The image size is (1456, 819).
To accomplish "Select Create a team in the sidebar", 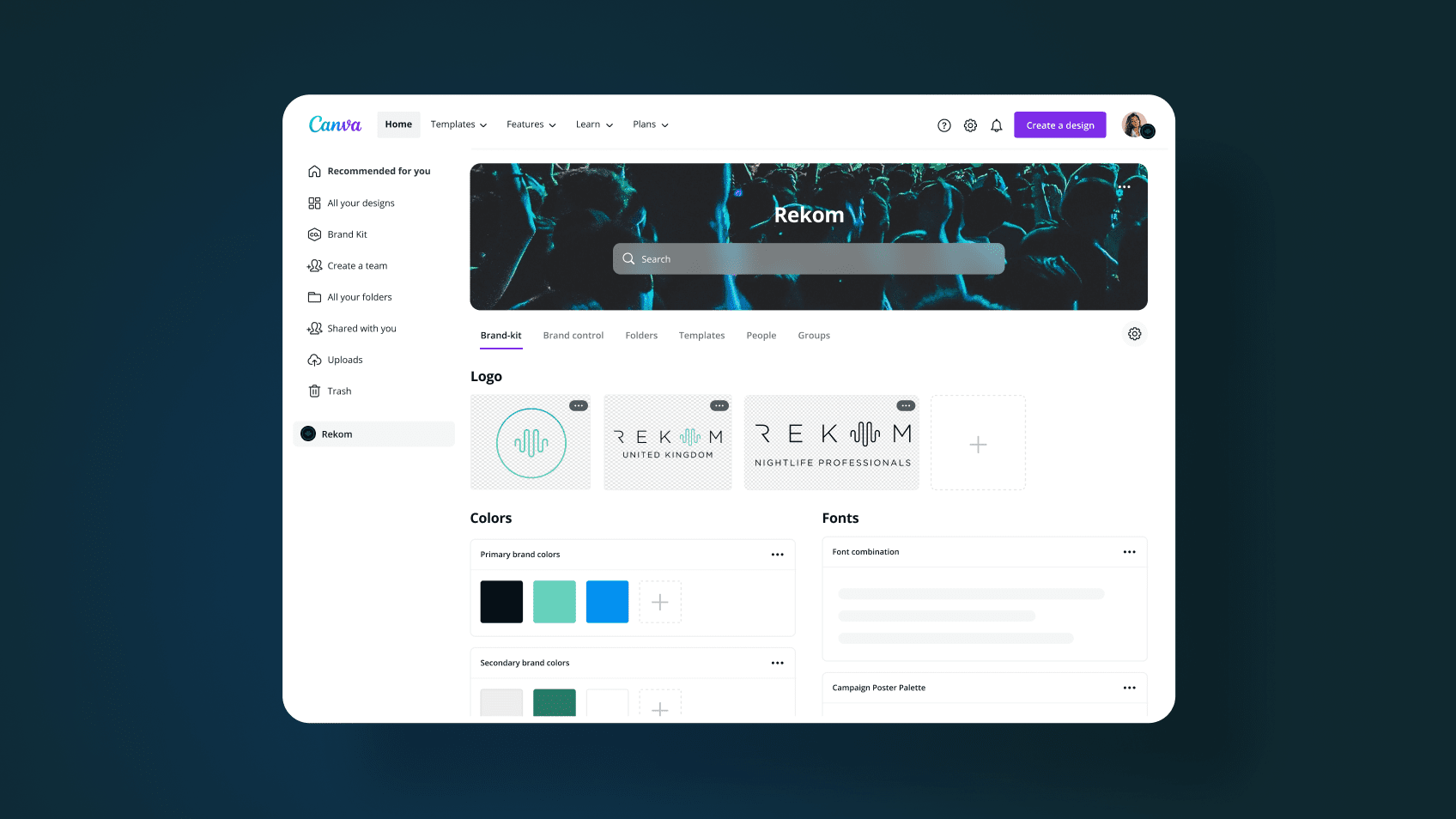I will pyautogui.click(x=356, y=266).
